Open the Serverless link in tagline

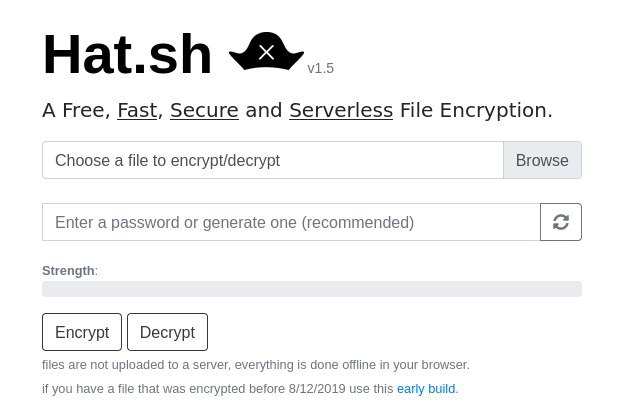pyautogui.click(x=341, y=110)
